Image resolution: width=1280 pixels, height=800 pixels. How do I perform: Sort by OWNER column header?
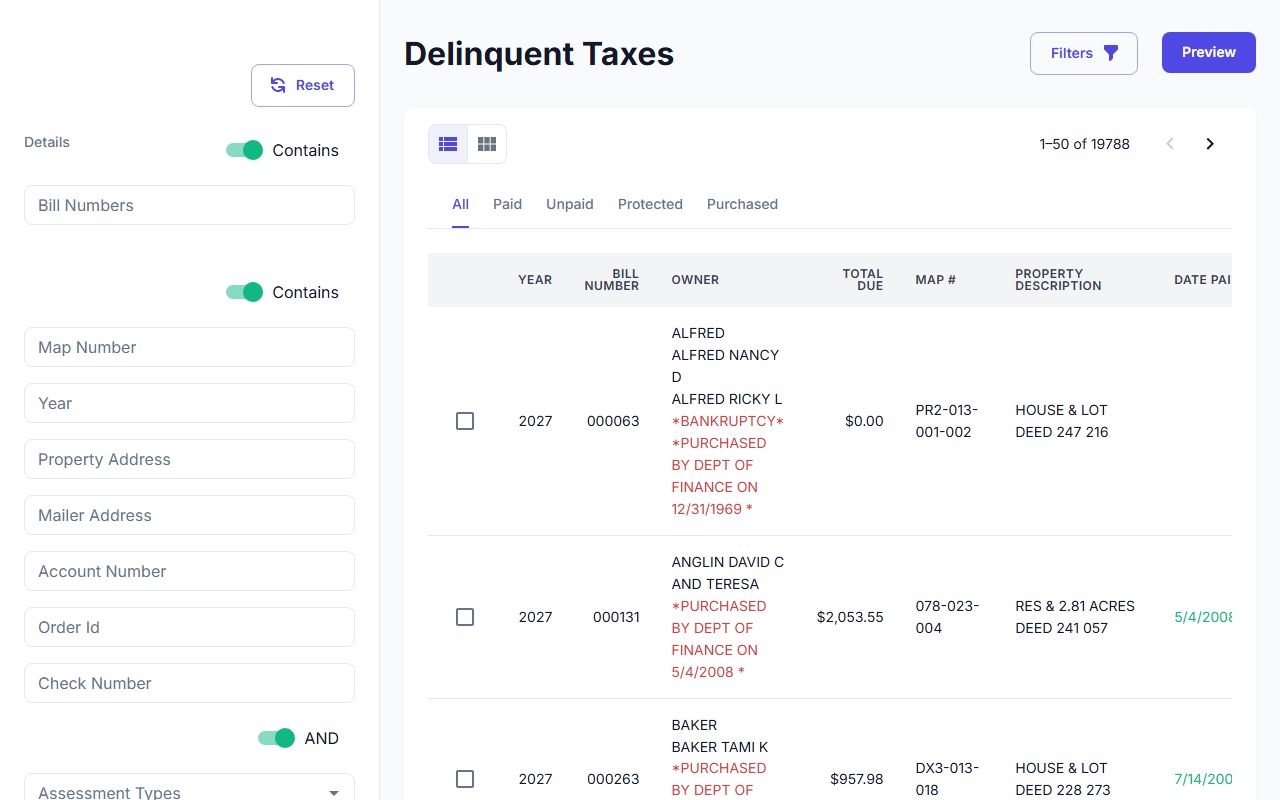tap(695, 280)
